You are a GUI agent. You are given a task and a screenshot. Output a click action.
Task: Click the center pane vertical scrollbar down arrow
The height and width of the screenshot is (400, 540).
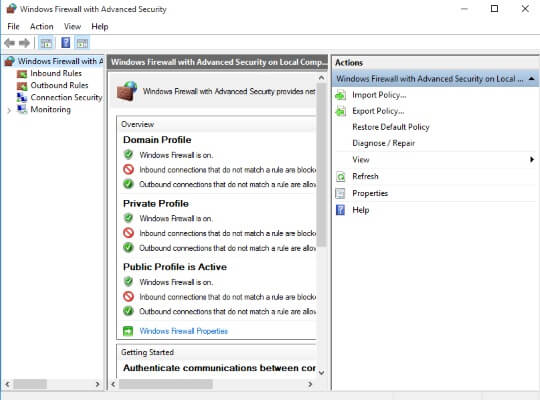pos(321,372)
